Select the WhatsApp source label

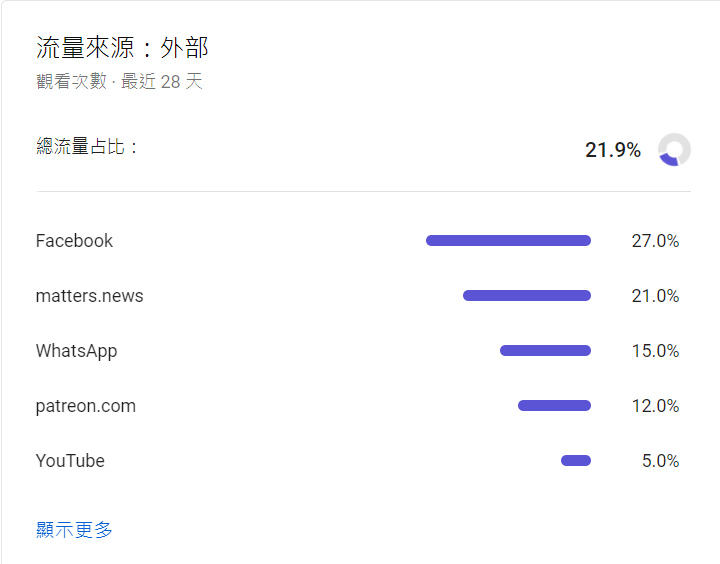point(77,351)
